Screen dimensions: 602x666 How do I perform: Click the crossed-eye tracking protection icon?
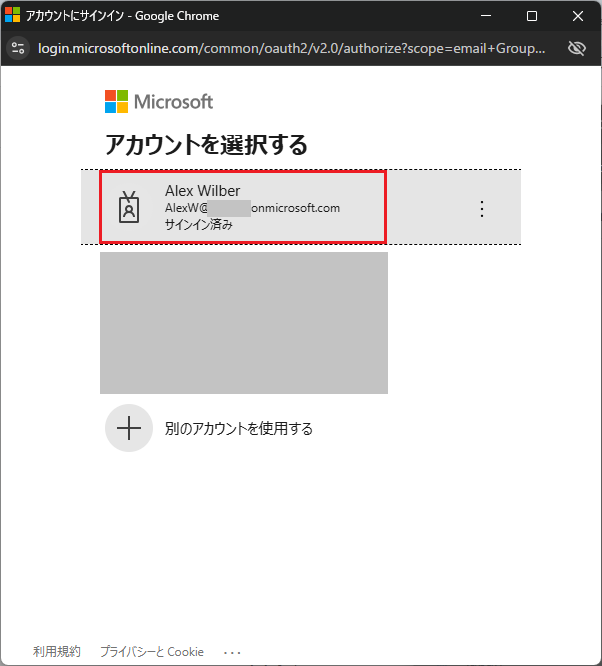click(577, 48)
